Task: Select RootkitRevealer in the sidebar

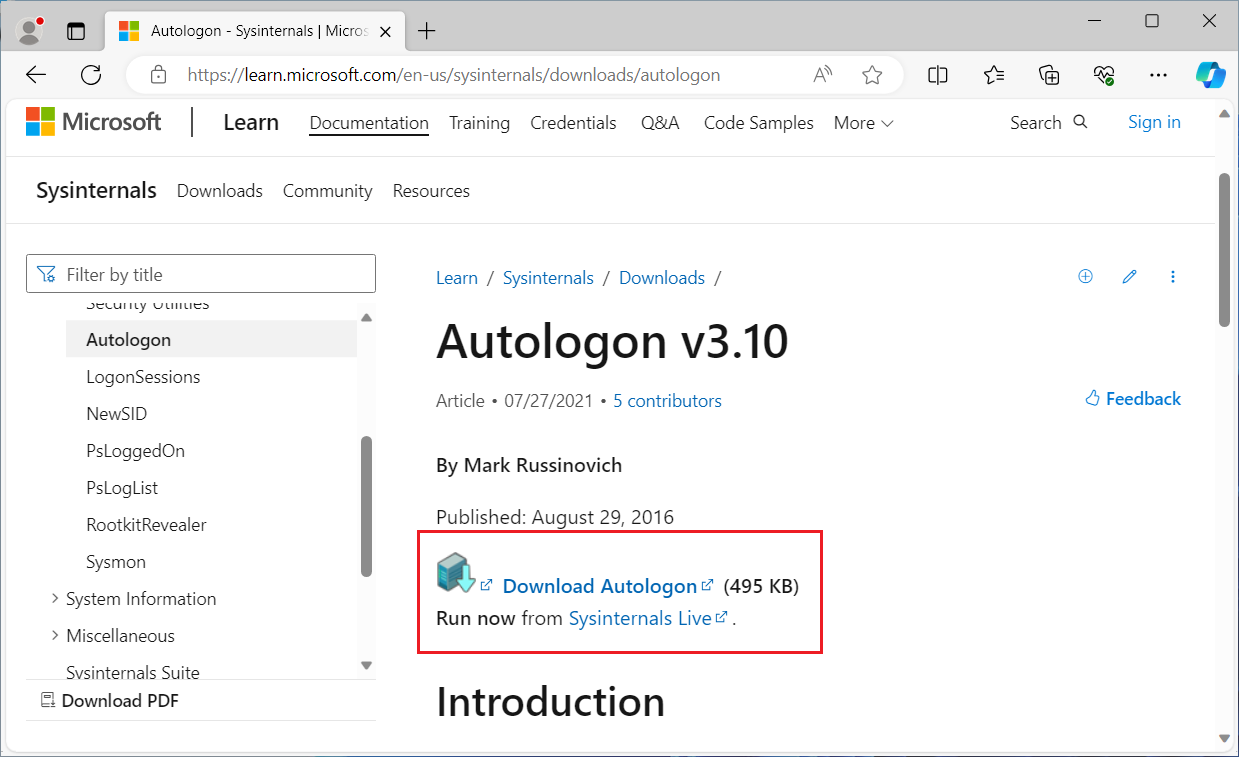Action: pyautogui.click(x=146, y=525)
